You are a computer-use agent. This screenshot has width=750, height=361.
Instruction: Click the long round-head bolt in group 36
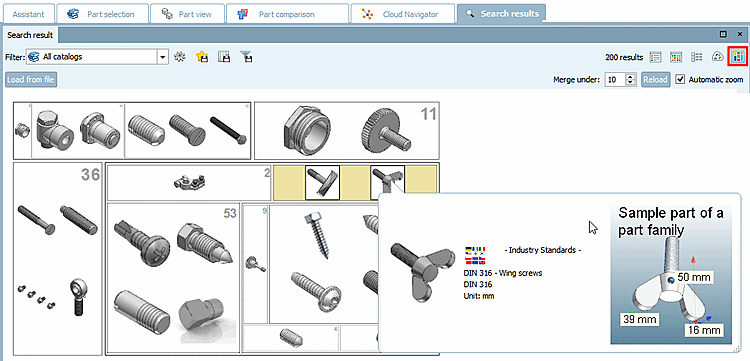[36, 219]
